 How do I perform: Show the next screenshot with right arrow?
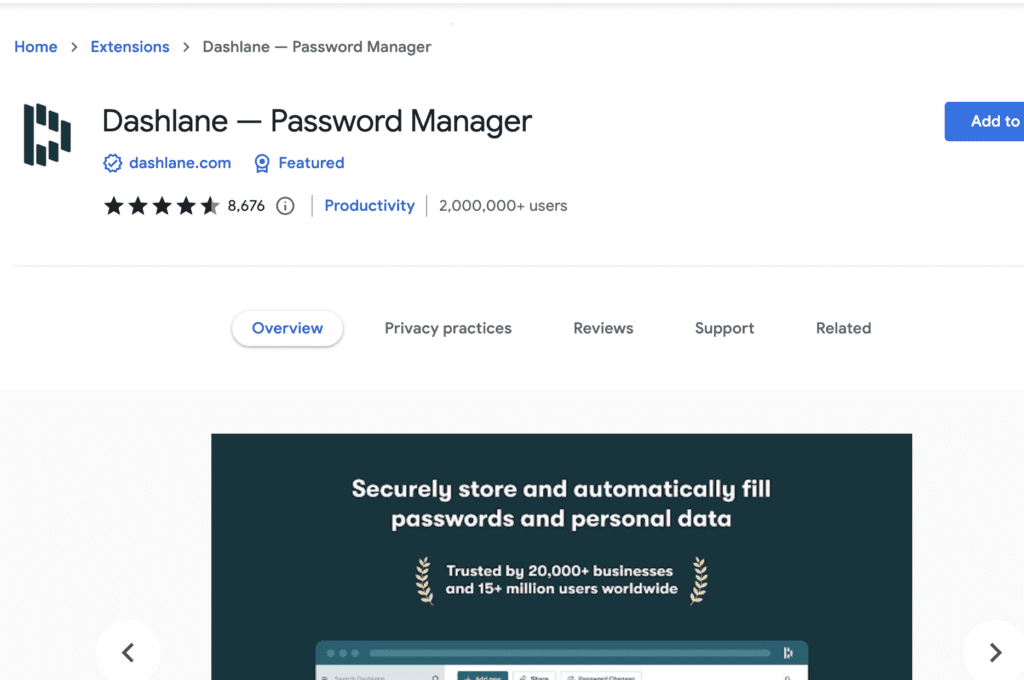click(x=995, y=652)
